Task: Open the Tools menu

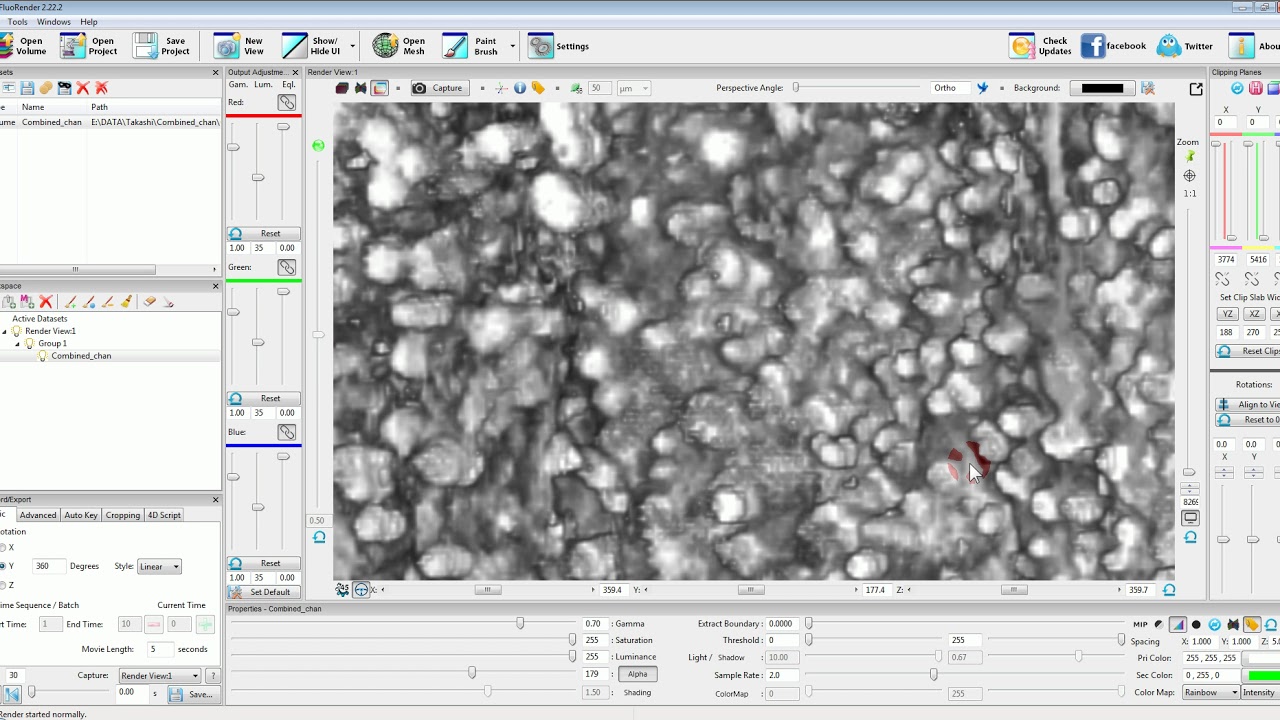Action: pyautogui.click(x=17, y=21)
